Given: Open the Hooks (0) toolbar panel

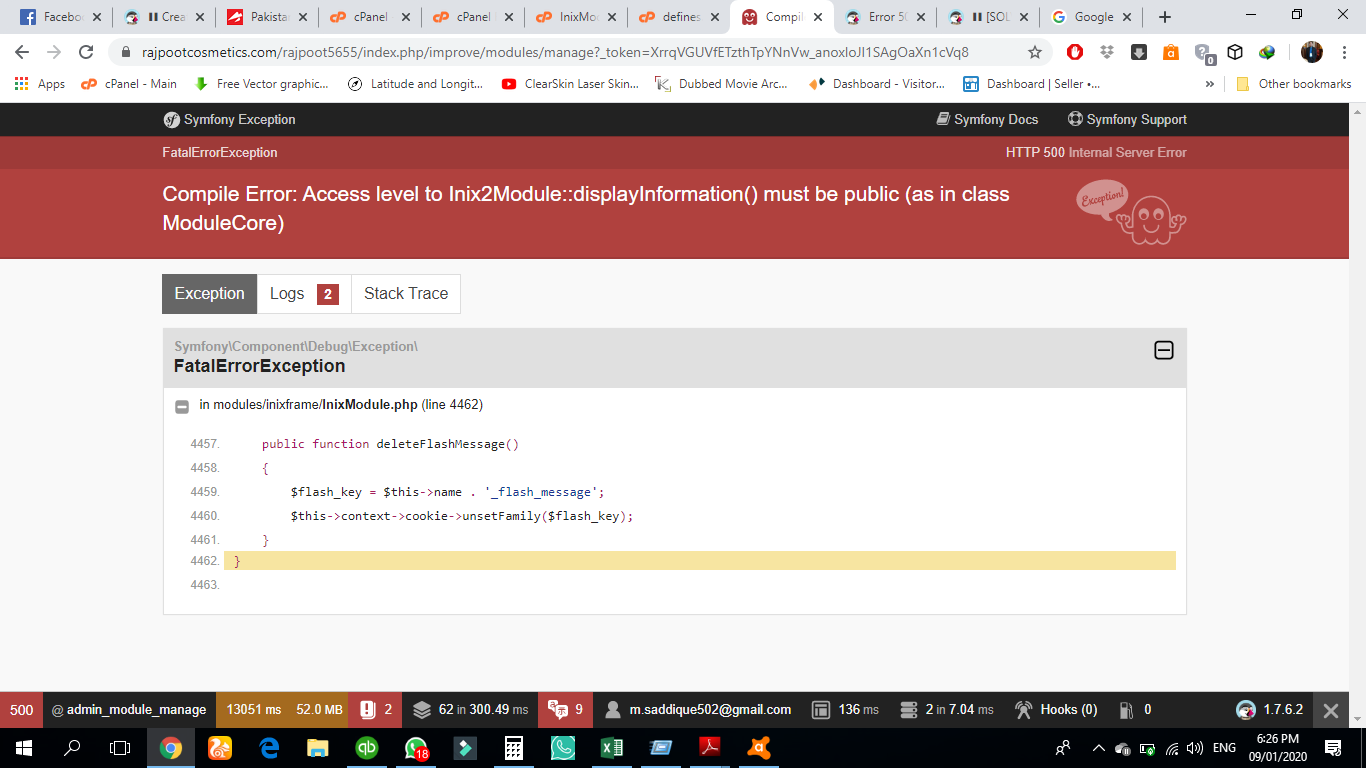Looking at the screenshot, I should click(x=1055, y=710).
